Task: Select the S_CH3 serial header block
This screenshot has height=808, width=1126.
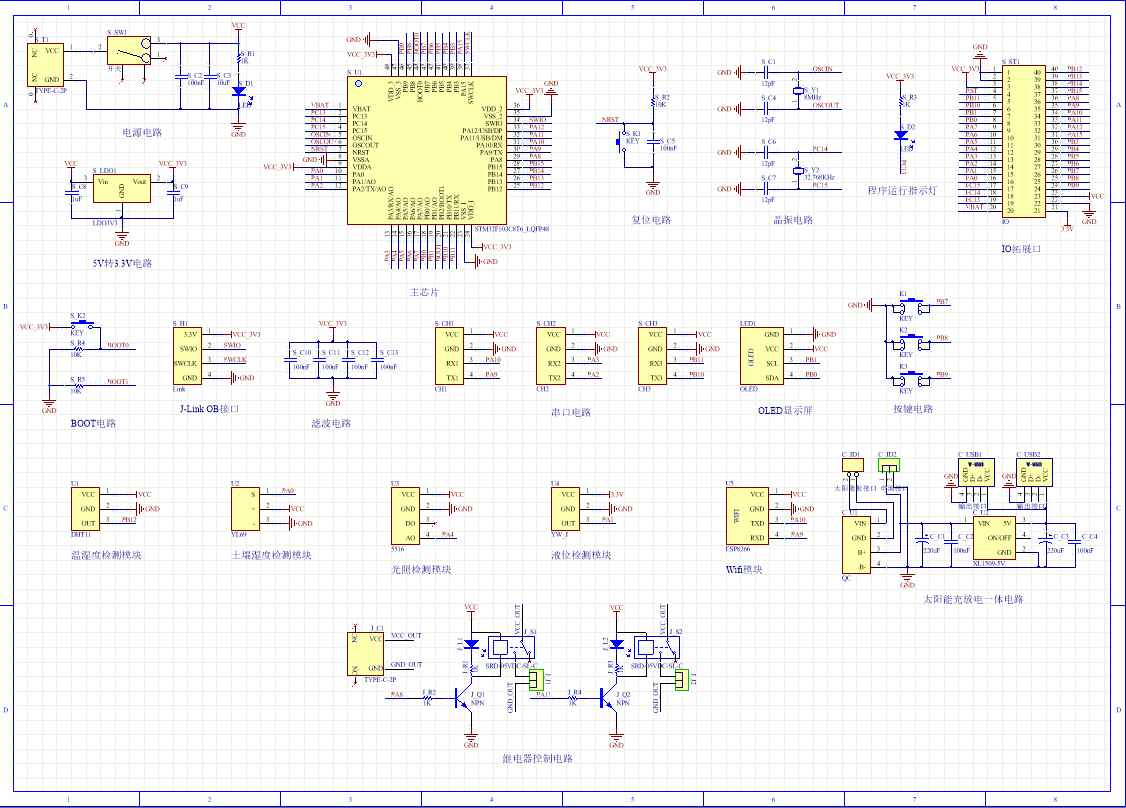Action: [x=653, y=356]
